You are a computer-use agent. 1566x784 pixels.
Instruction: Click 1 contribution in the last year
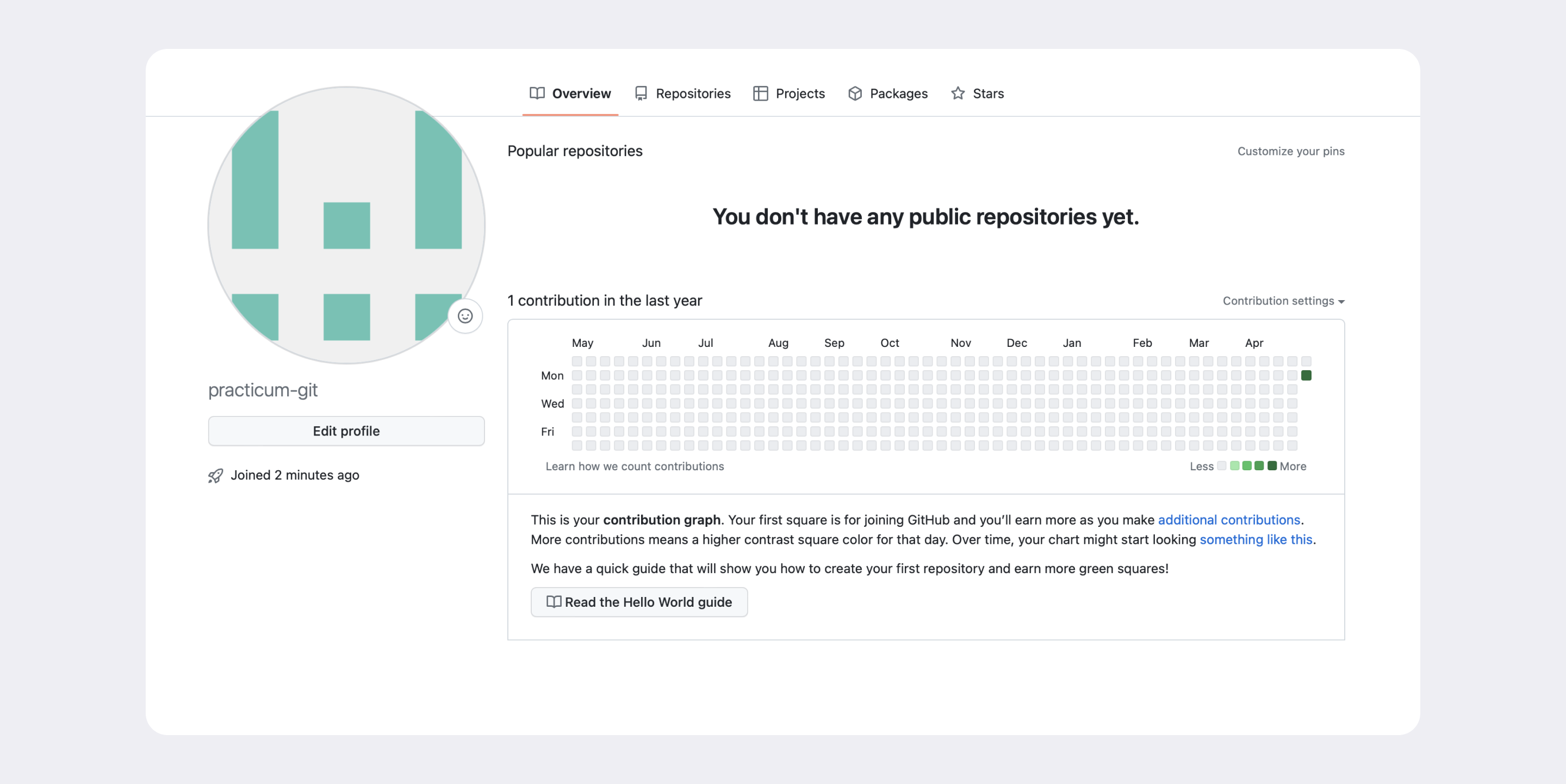tap(605, 300)
